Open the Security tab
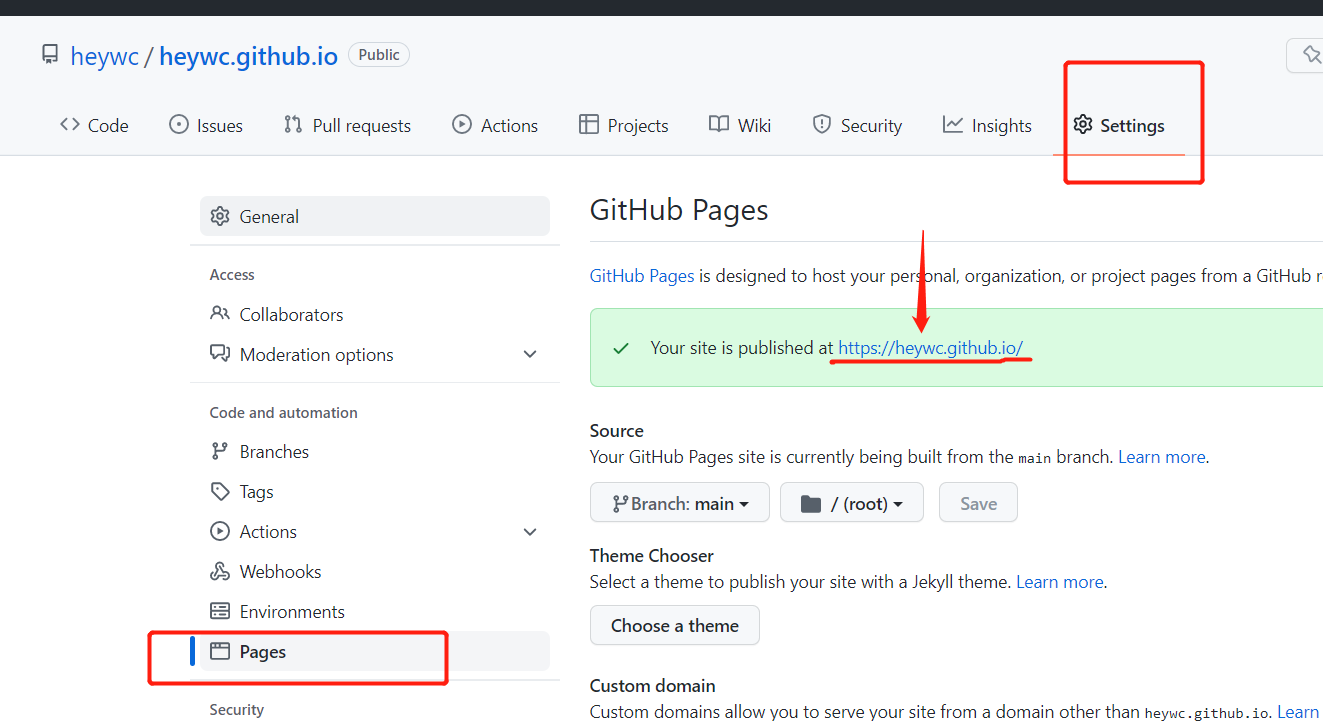Screen dimensions: 1323x721 (x=857, y=125)
